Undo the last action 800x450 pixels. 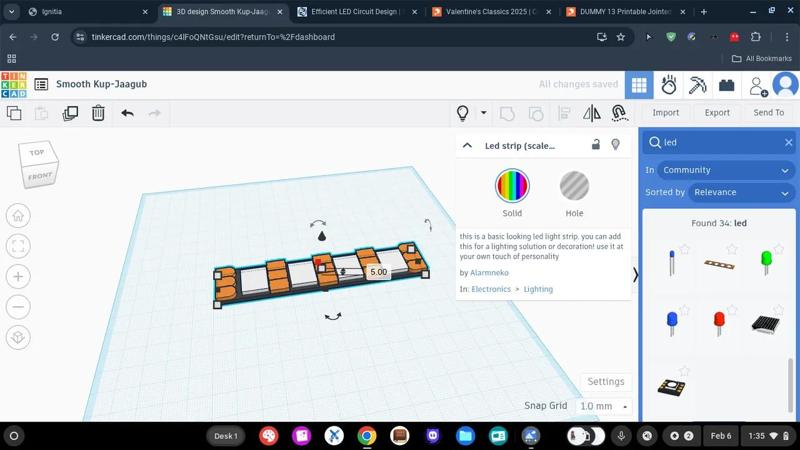(128, 113)
